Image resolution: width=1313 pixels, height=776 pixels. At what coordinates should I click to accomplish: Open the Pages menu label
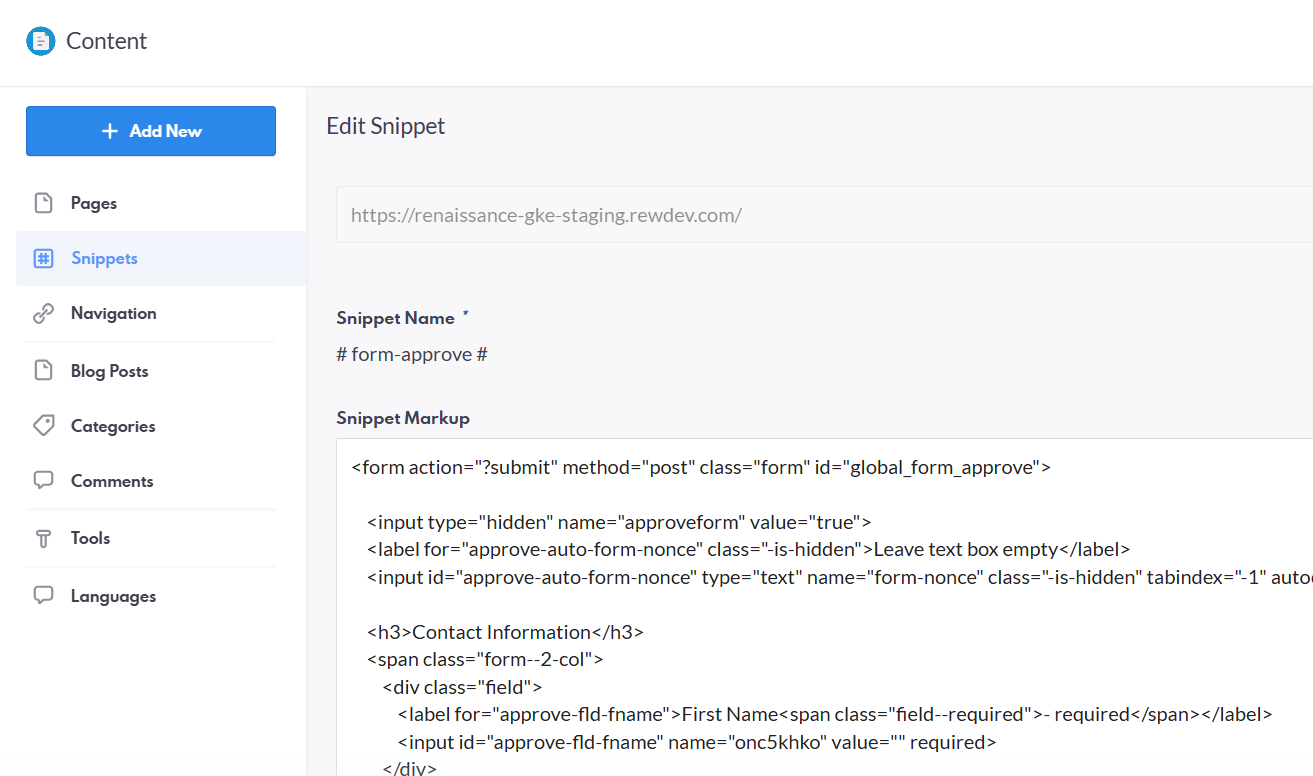click(x=94, y=203)
